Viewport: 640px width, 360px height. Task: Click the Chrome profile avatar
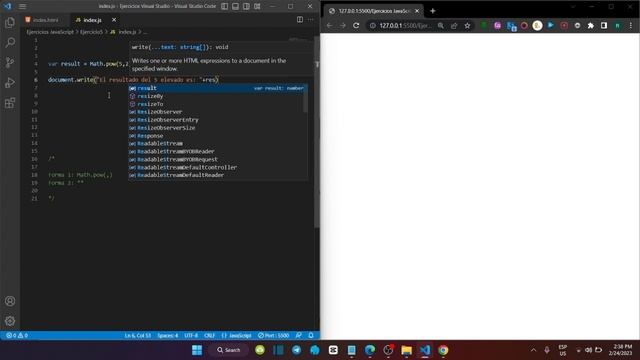618,25
